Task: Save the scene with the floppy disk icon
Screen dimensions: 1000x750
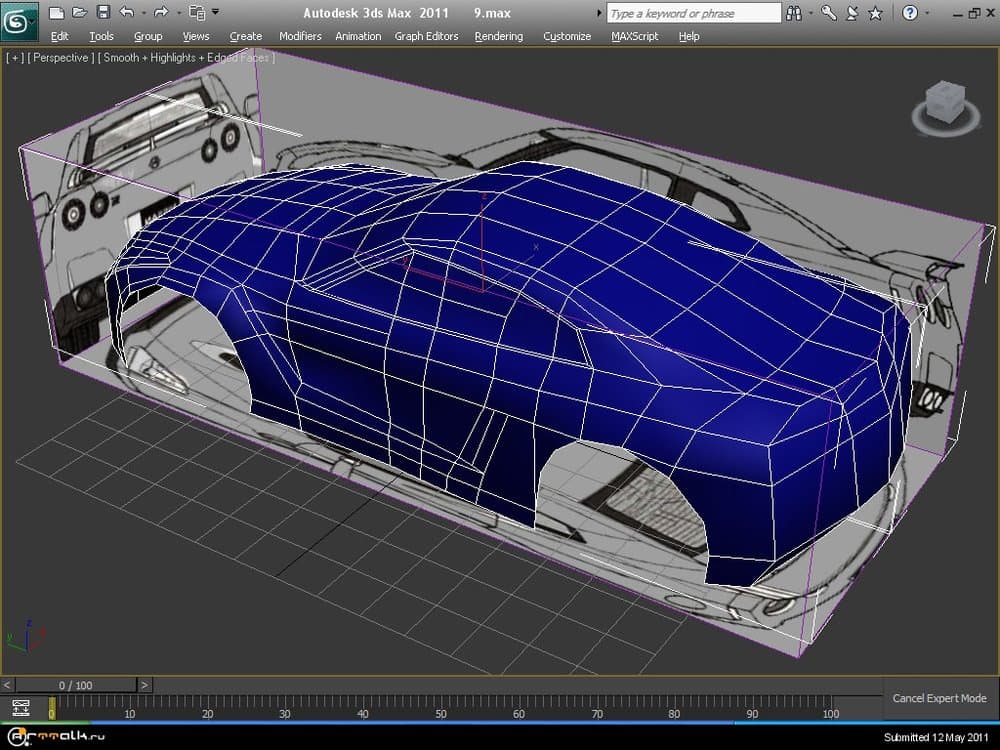Action: click(102, 13)
